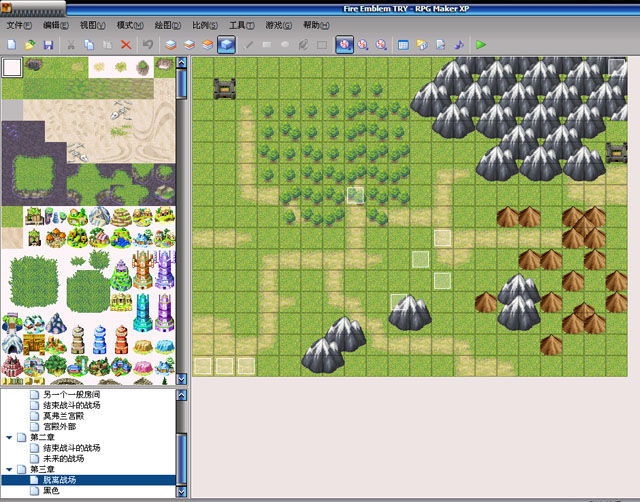This screenshot has width=640, height=502.
Task: Open the 帮助(H) menu
Action: 316,25
